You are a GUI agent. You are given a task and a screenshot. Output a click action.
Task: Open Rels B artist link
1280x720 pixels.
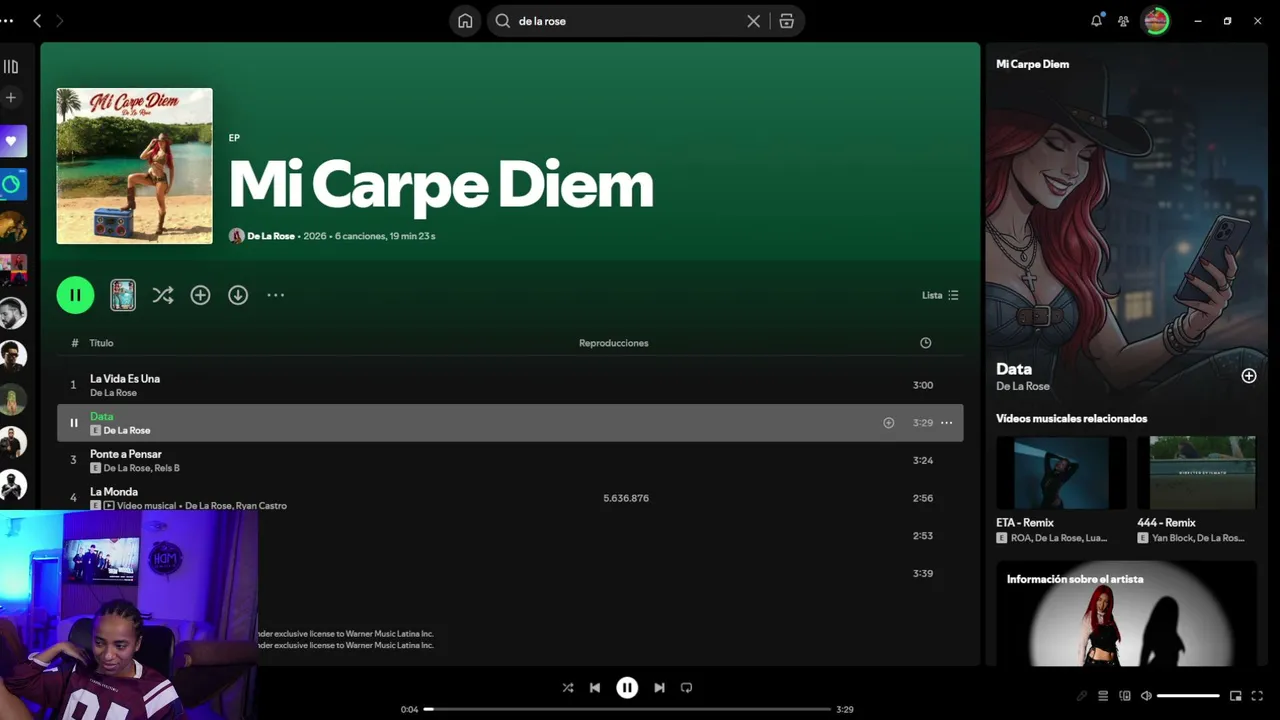coord(167,468)
